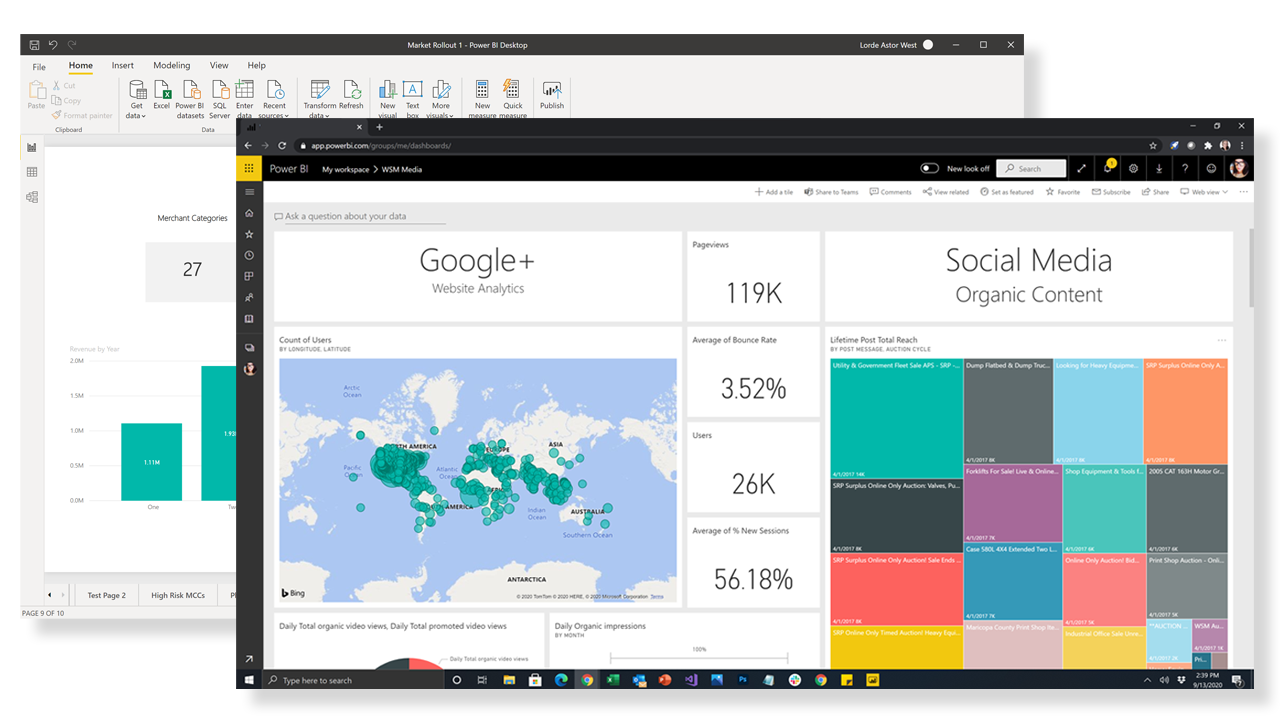Click Home icon in Power BI service sidebar
The image size is (1280, 720).
249,213
